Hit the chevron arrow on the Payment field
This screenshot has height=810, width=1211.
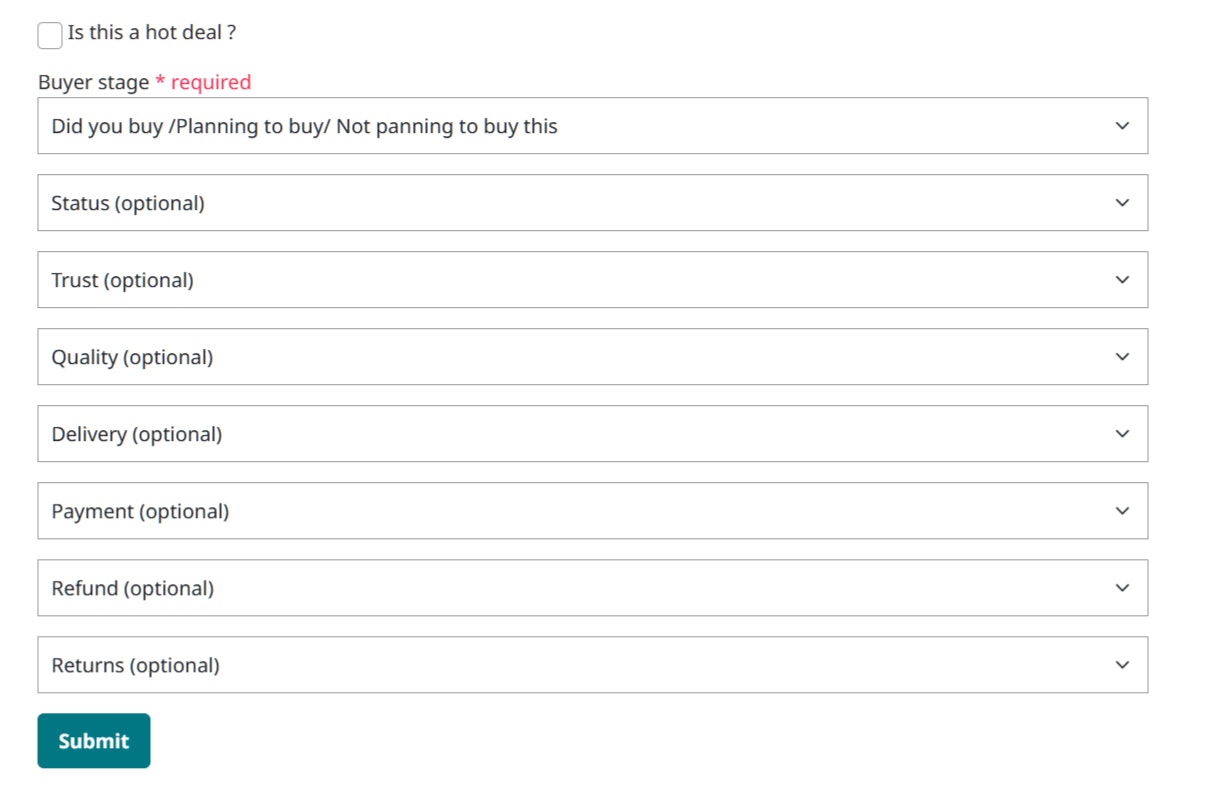(x=1122, y=511)
